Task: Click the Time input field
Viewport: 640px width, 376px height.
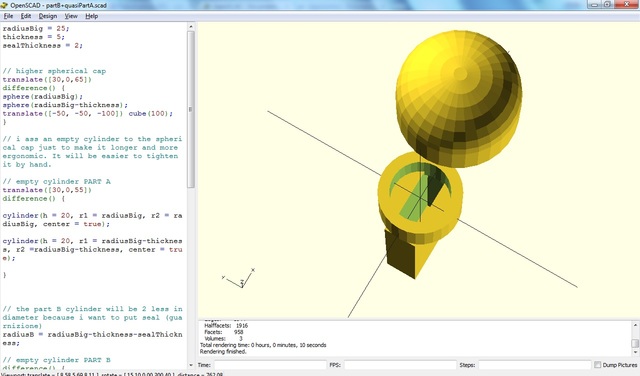Action: [270, 365]
